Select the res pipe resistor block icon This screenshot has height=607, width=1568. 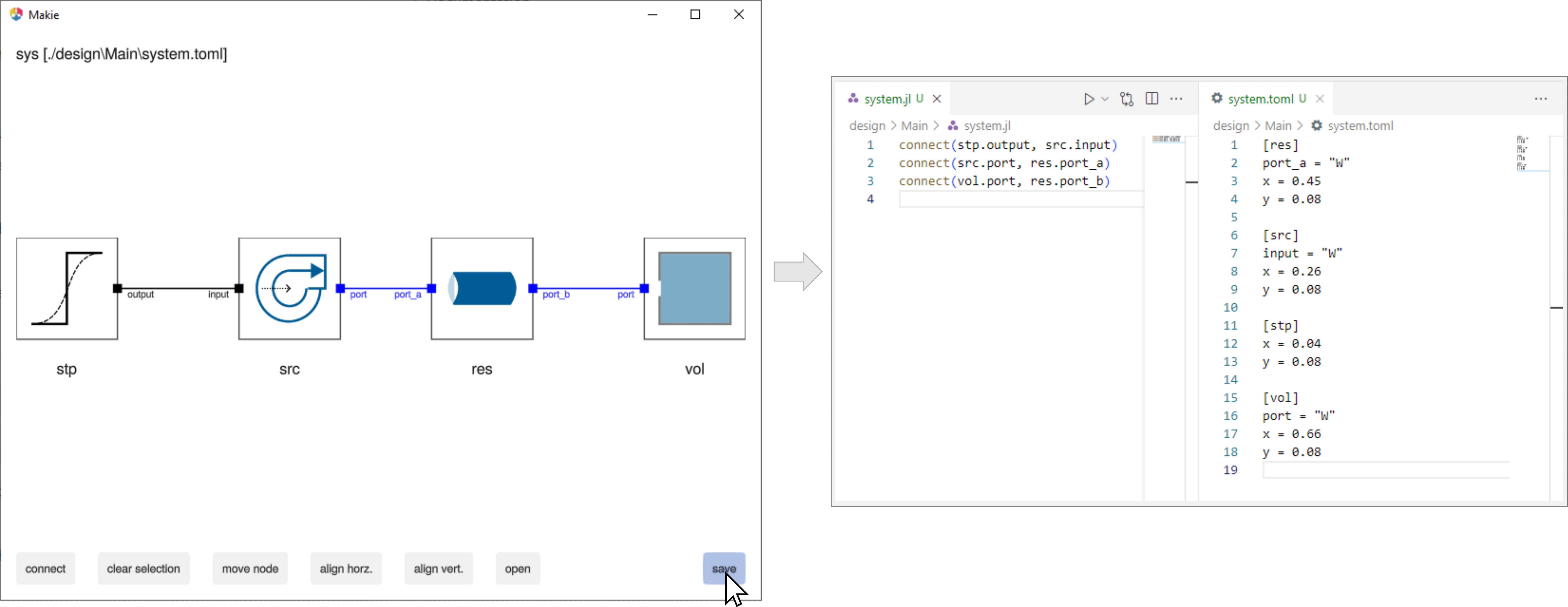pos(482,289)
